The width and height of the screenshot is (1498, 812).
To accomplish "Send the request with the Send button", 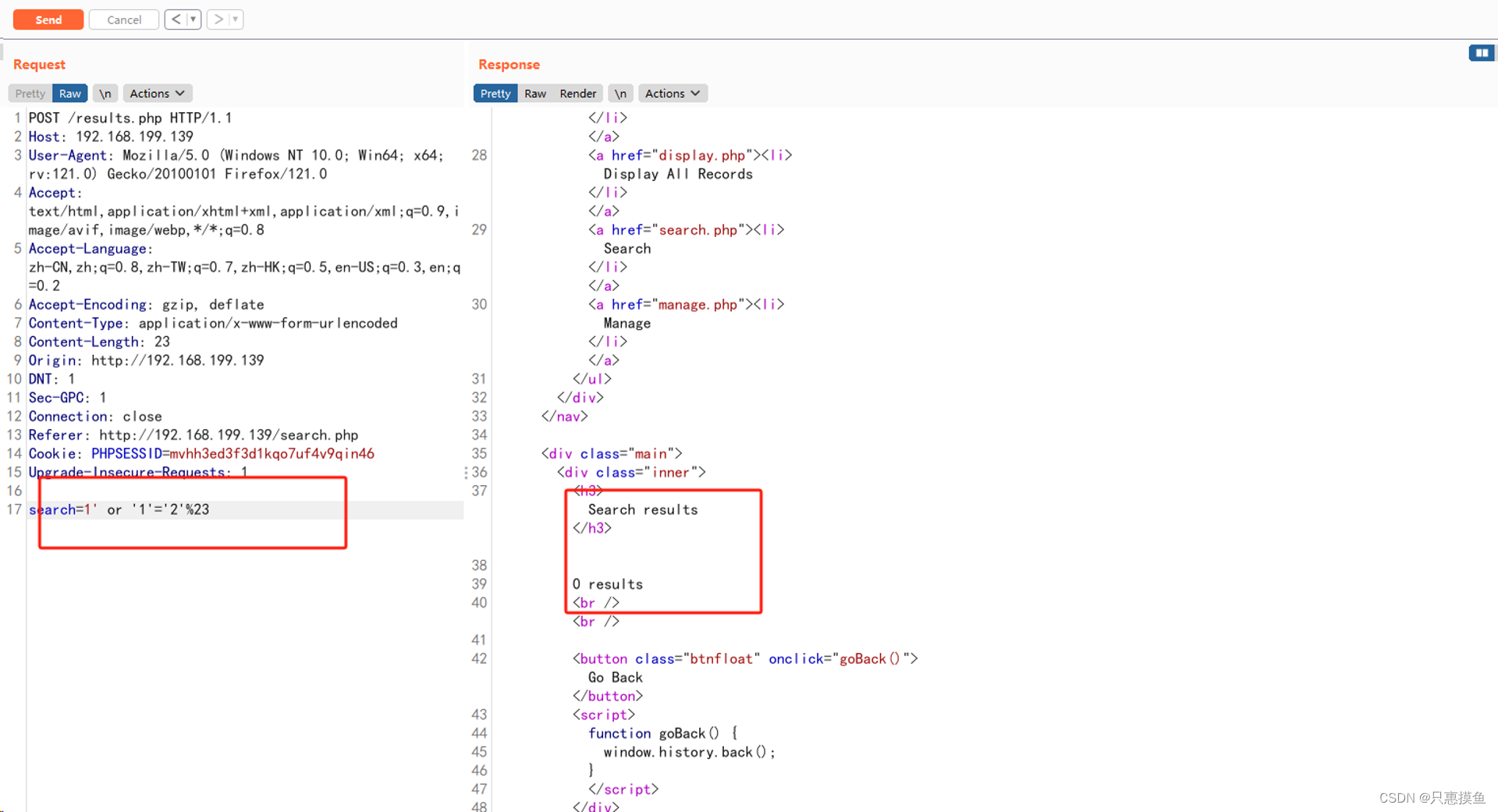I will point(48,20).
